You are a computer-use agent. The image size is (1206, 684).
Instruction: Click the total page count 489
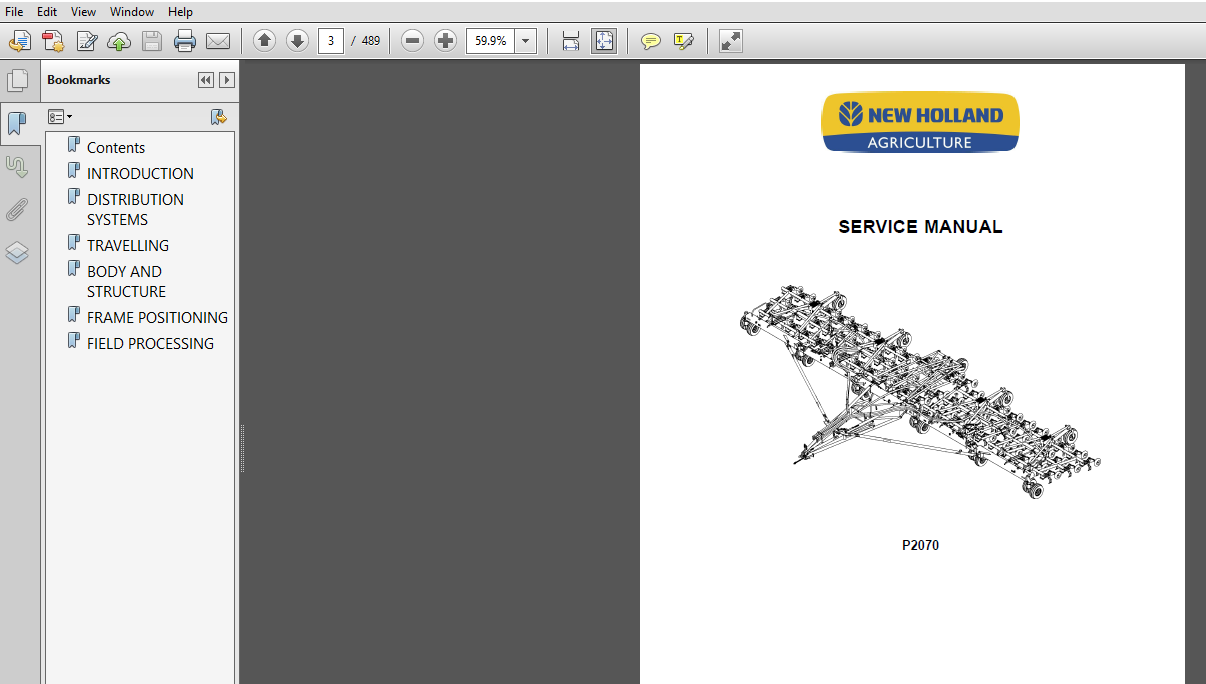[x=370, y=41]
